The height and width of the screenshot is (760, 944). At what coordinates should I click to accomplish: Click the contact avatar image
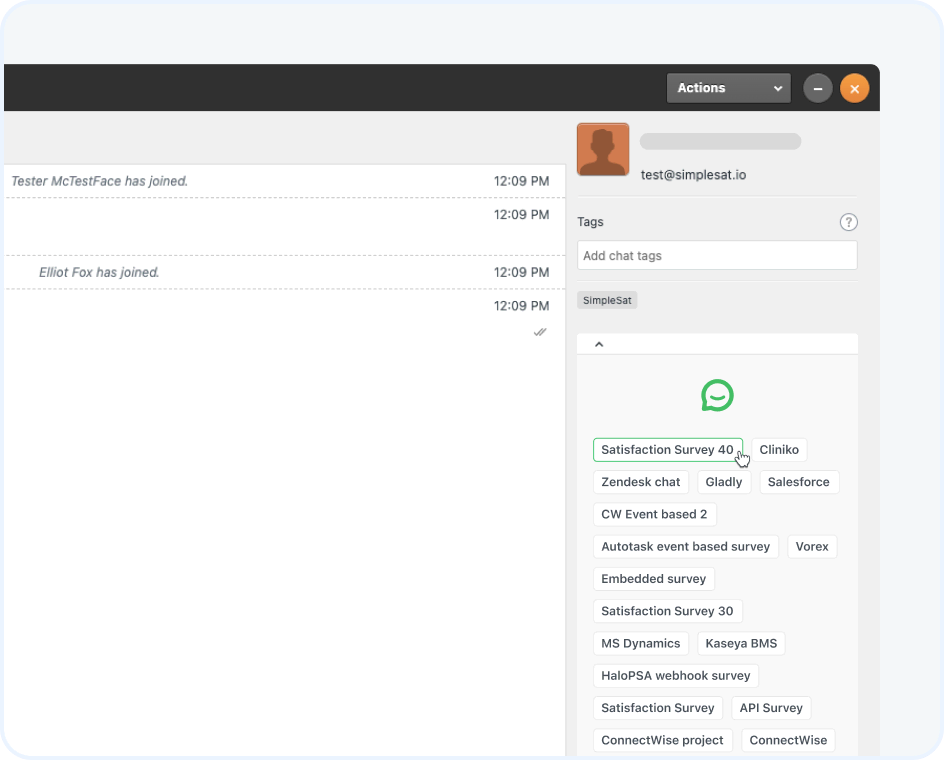click(x=602, y=147)
